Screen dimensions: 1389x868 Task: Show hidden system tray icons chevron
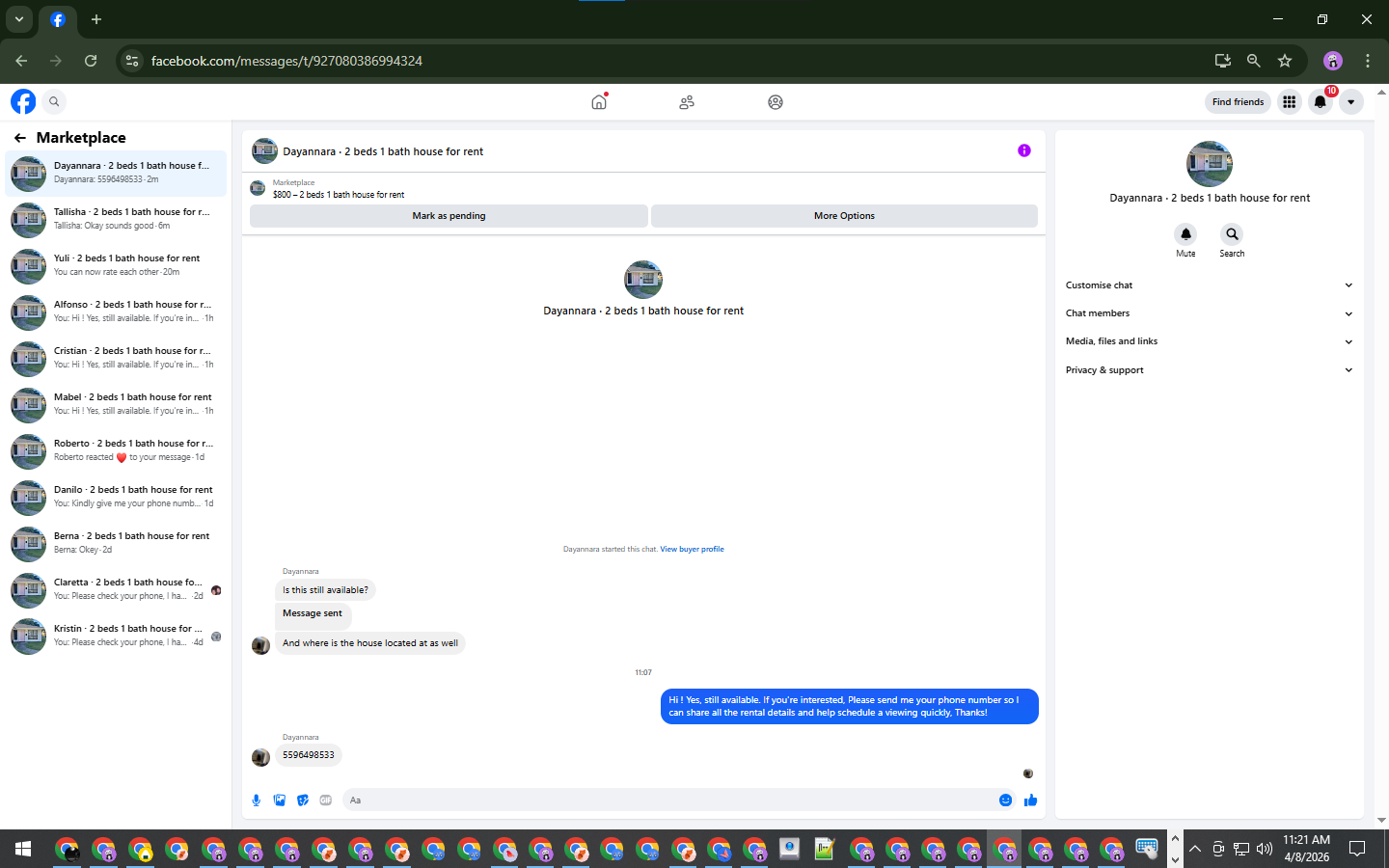point(1195,849)
